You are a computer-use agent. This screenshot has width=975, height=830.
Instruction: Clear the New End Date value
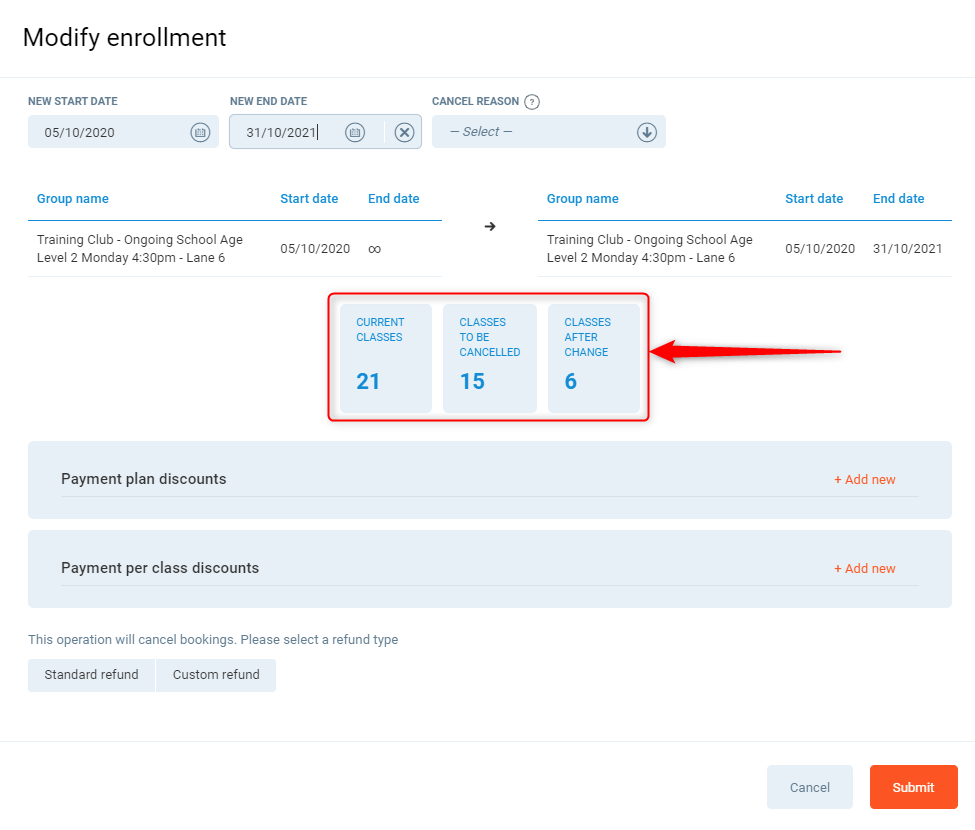(404, 132)
